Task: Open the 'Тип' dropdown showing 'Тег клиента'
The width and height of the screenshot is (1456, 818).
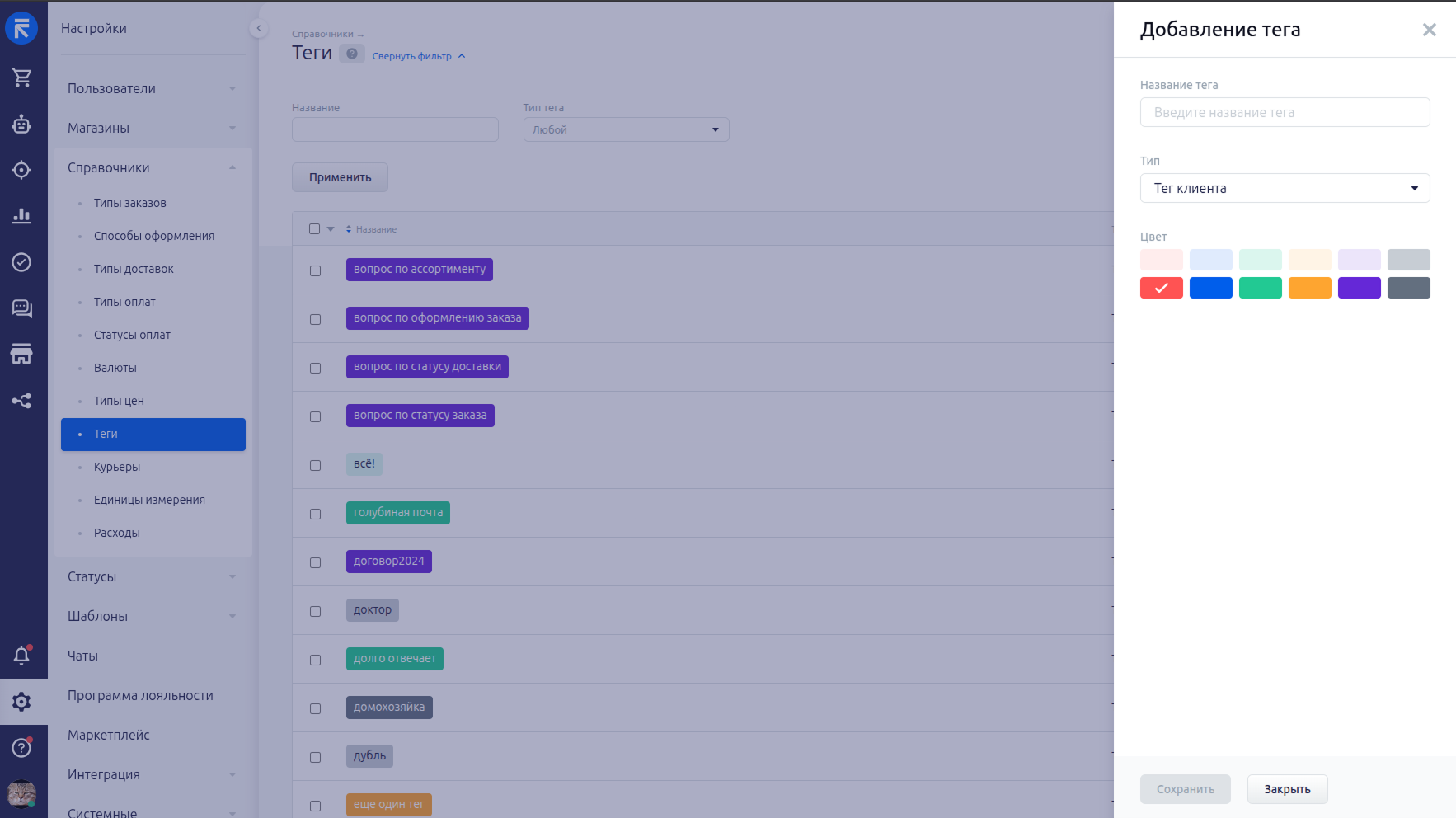Action: tap(1284, 188)
